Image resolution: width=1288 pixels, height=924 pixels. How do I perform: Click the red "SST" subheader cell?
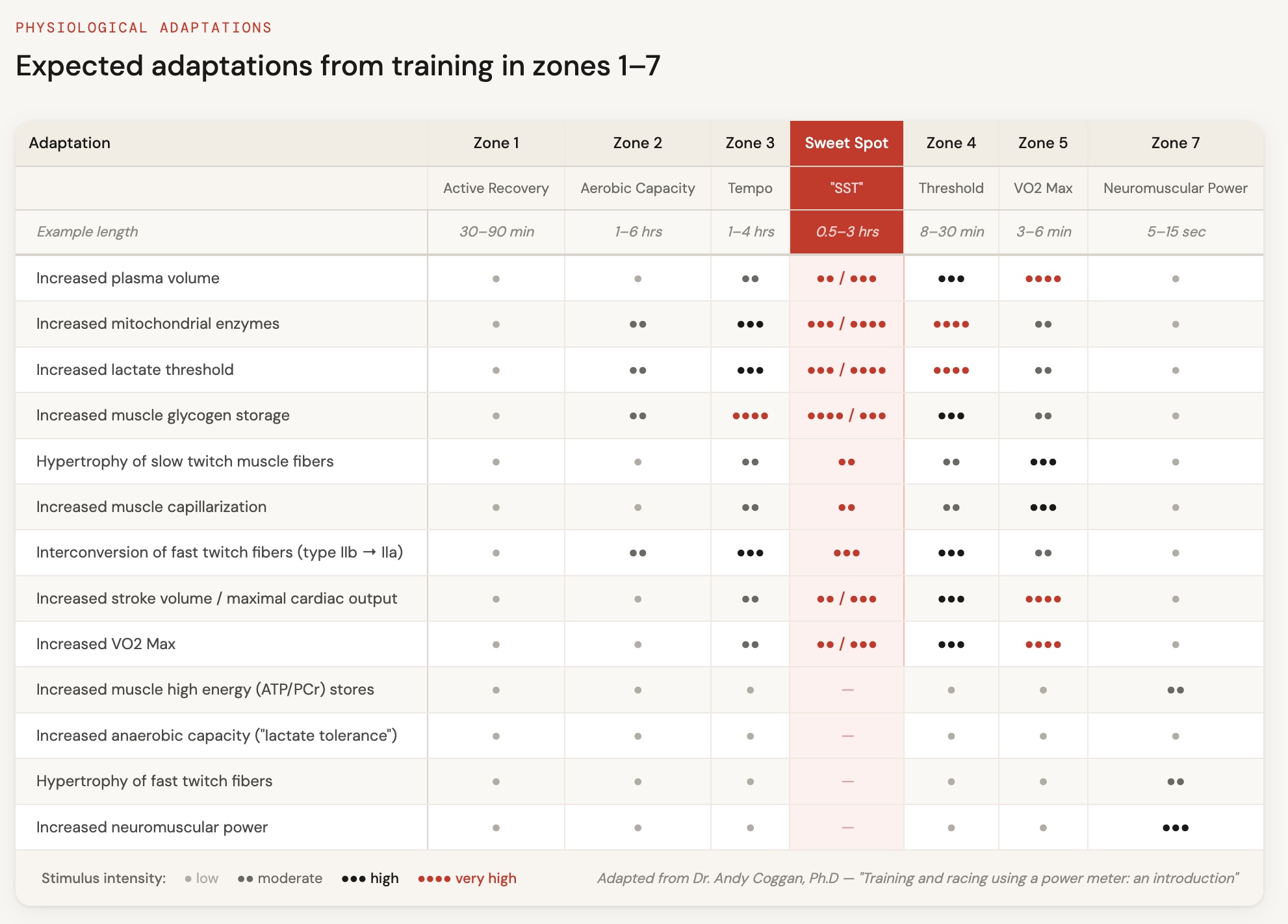846,188
